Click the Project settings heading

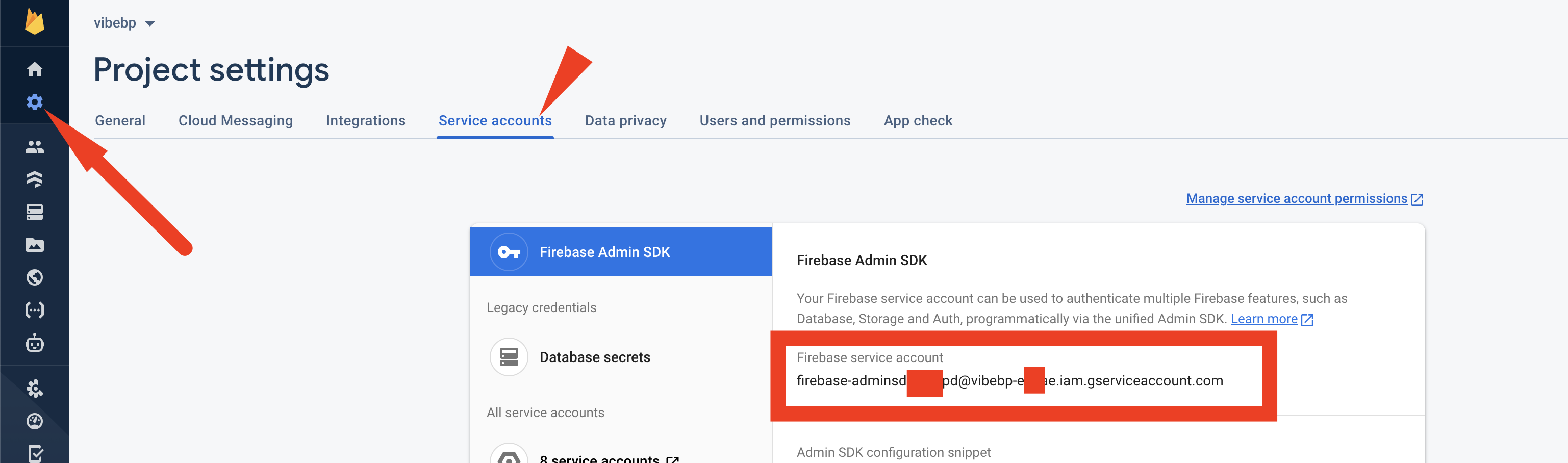(211, 70)
